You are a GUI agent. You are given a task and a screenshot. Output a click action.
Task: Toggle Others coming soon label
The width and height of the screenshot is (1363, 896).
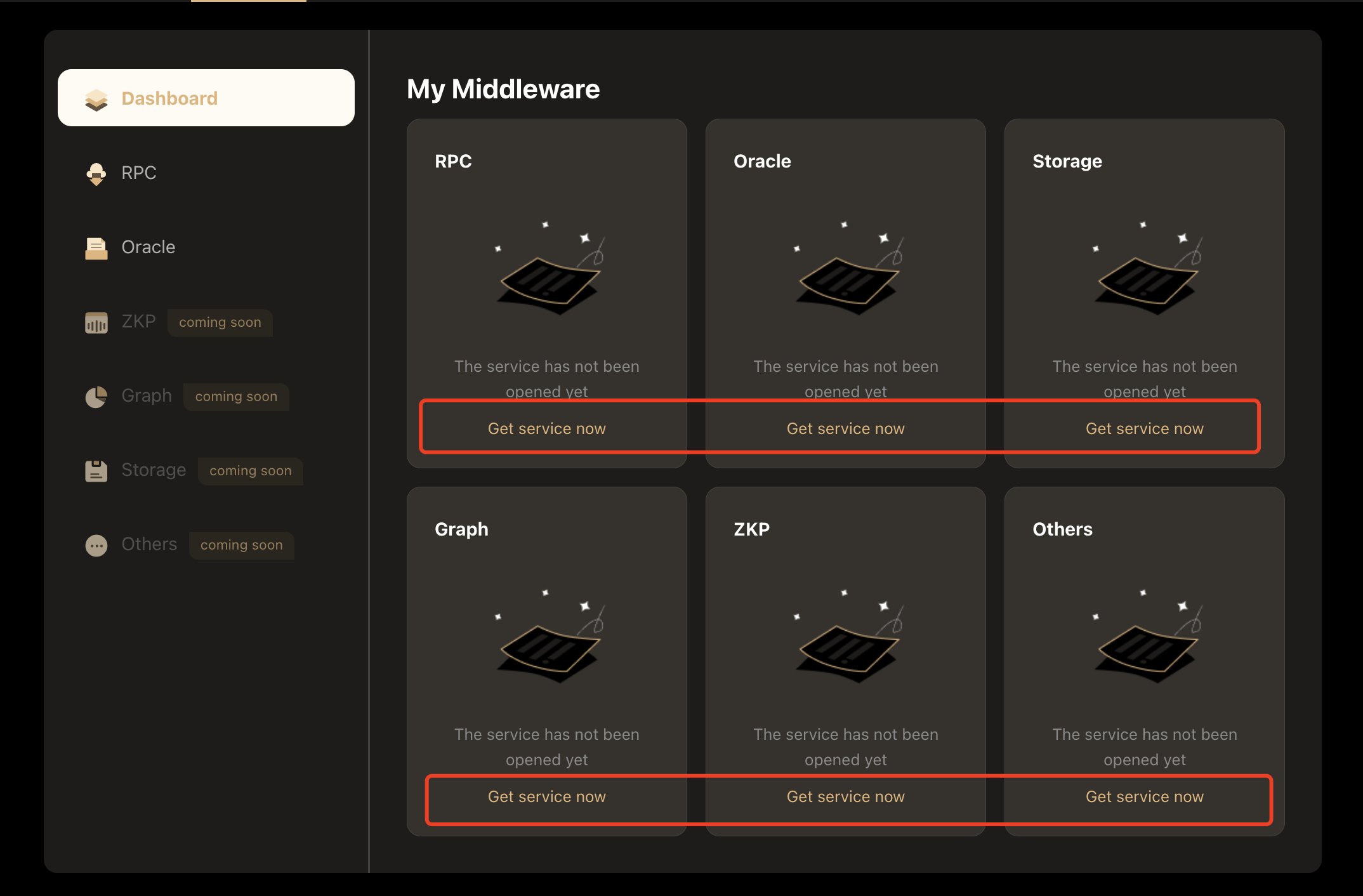(x=241, y=544)
